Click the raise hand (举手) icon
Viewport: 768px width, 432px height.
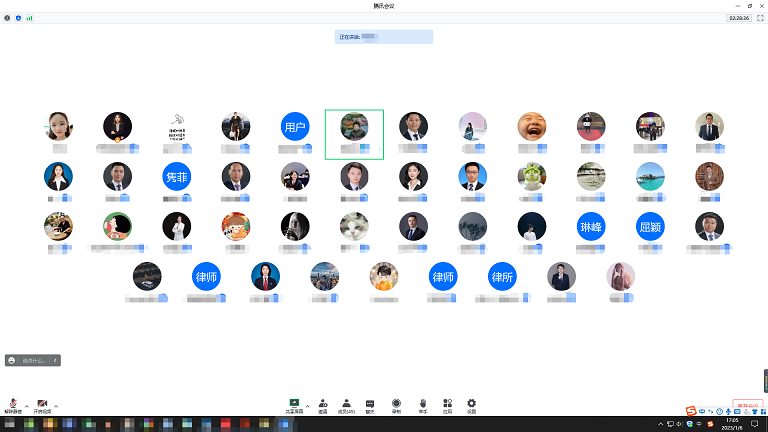tap(423, 404)
